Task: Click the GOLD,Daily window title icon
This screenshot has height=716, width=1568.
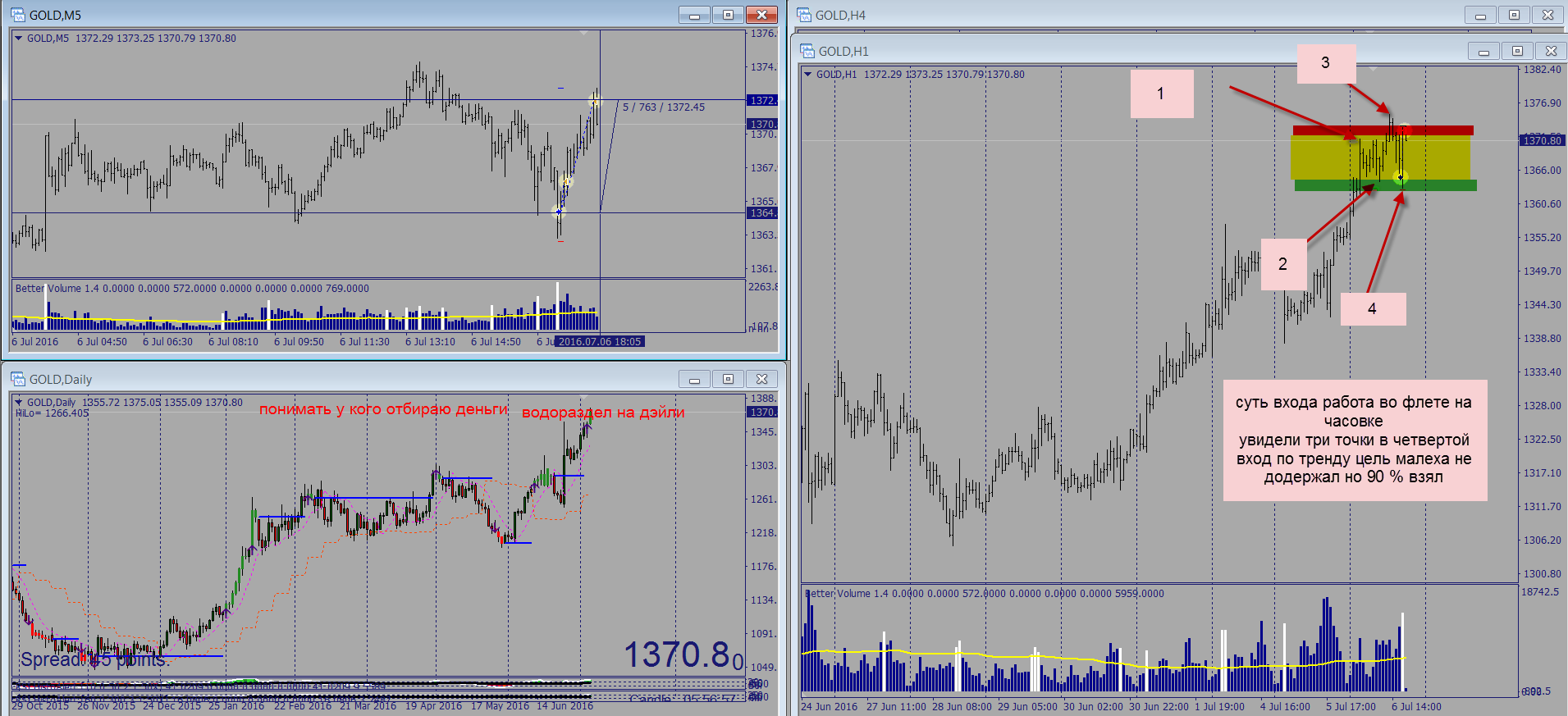Action: 17,379
